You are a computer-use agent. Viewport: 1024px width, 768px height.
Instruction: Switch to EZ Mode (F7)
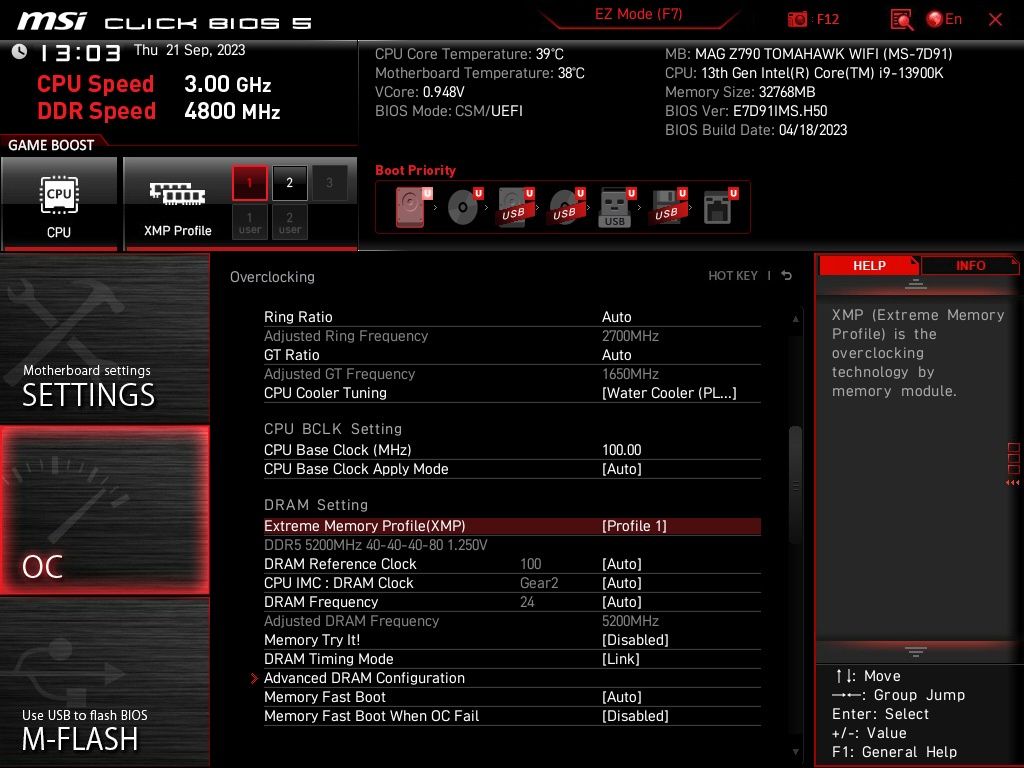(x=638, y=14)
